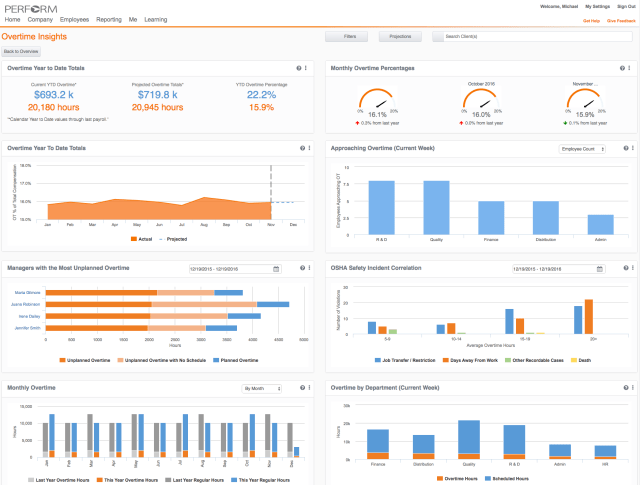This screenshot has width=640, height=485.
Task: Open options menu on OSHA Safety Incident panel
Action: tap(631, 269)
